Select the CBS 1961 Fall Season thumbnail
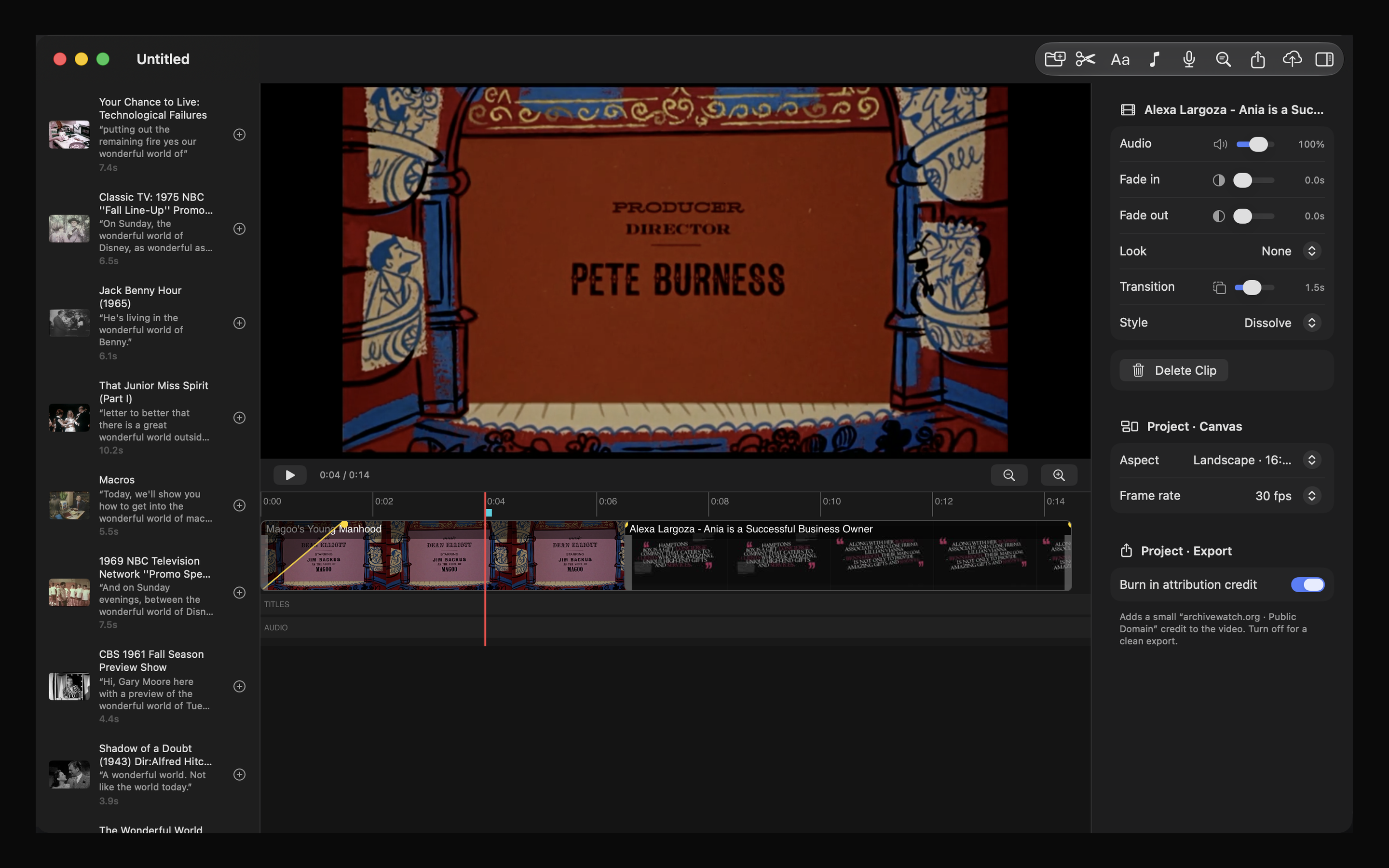Viewport: 1389px width, 868px height. point(69,686)
